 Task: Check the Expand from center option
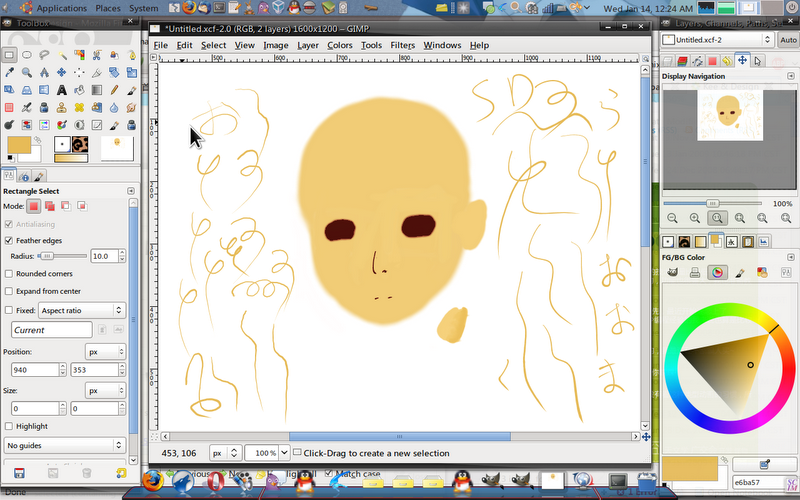(x=9, y=290)
